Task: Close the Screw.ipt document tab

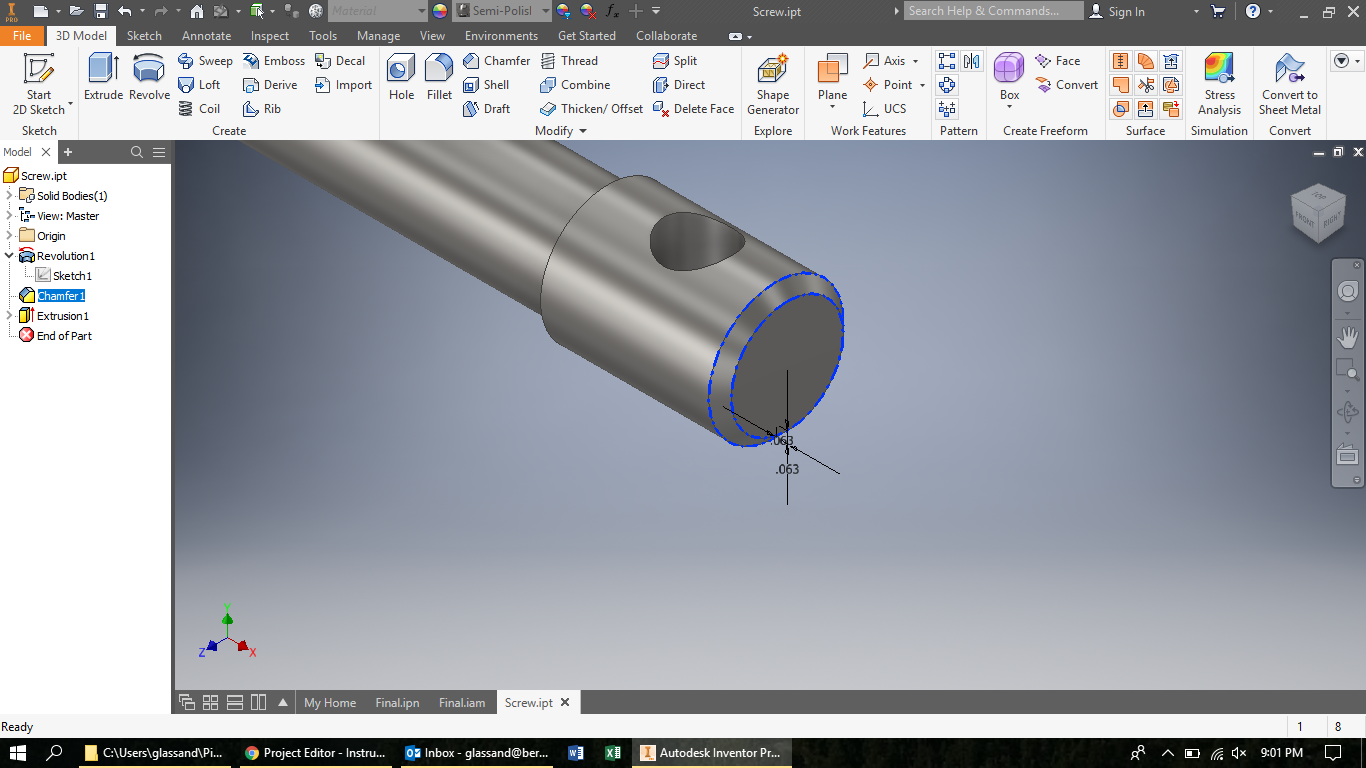Action: tap(565, 703)
